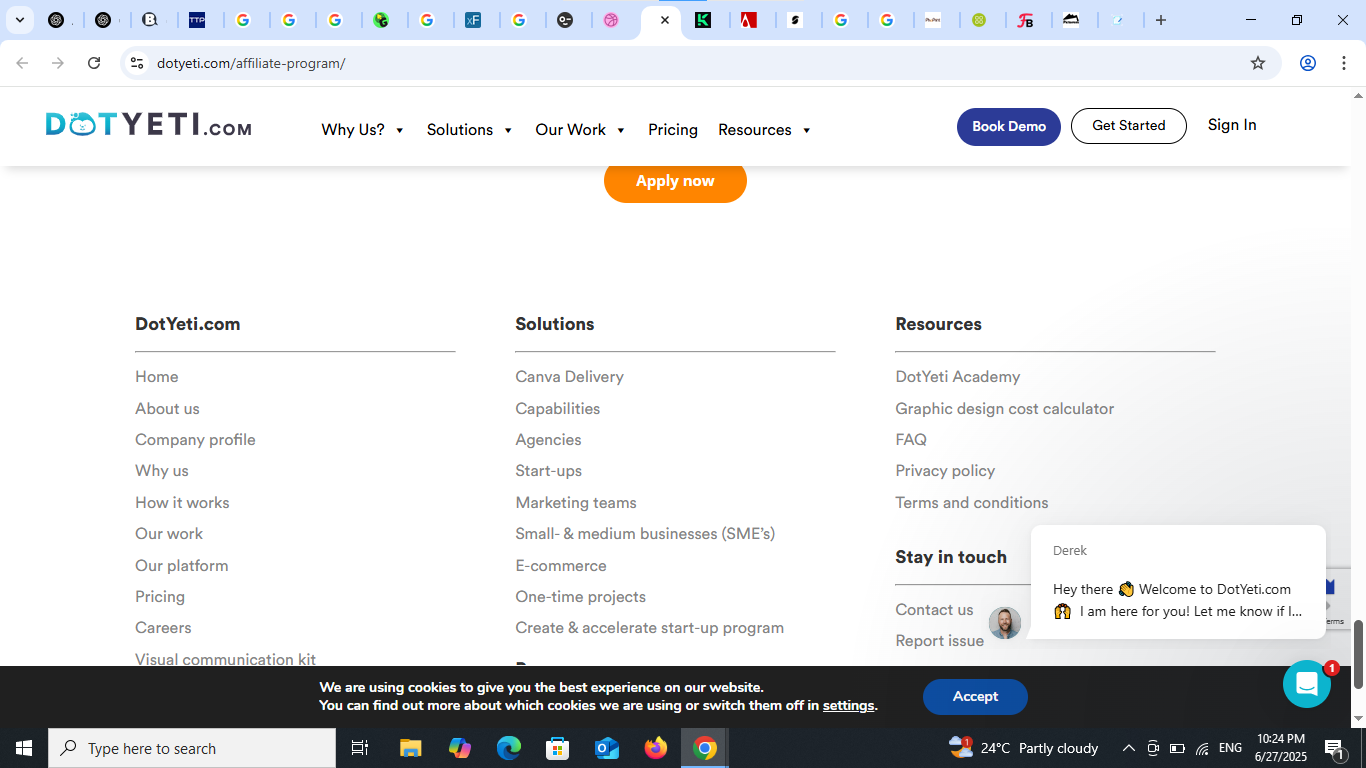Open the About us footer link

pyautogui.click(x=167, y=409)
